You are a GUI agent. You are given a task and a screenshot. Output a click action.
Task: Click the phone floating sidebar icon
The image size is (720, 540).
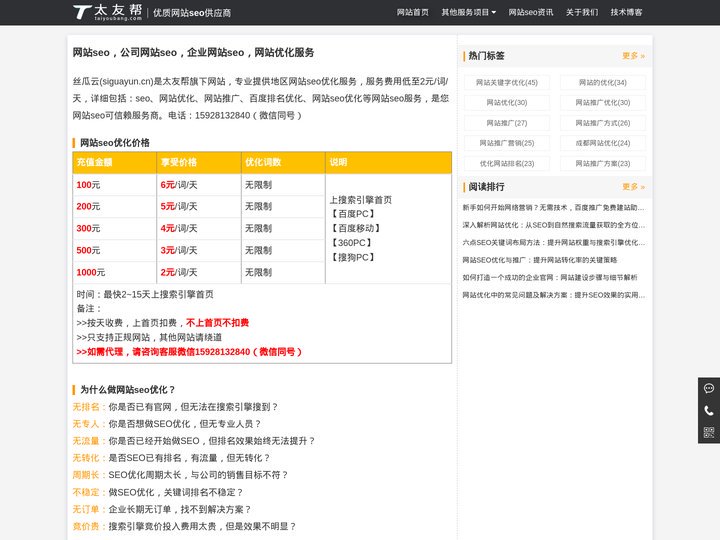coord(709,410)
